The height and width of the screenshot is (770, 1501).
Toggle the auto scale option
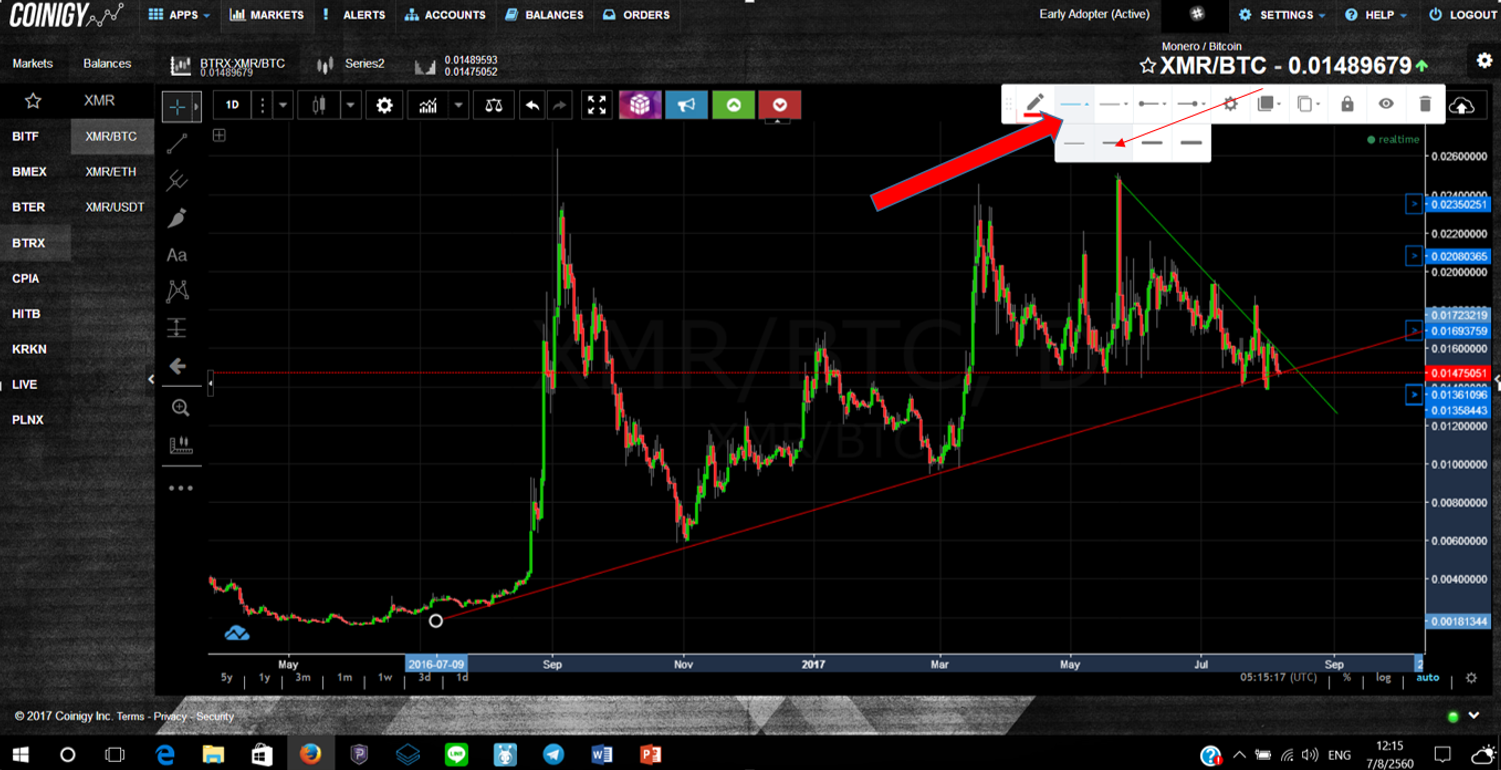pyautogui.click(x=1427, y=677)
